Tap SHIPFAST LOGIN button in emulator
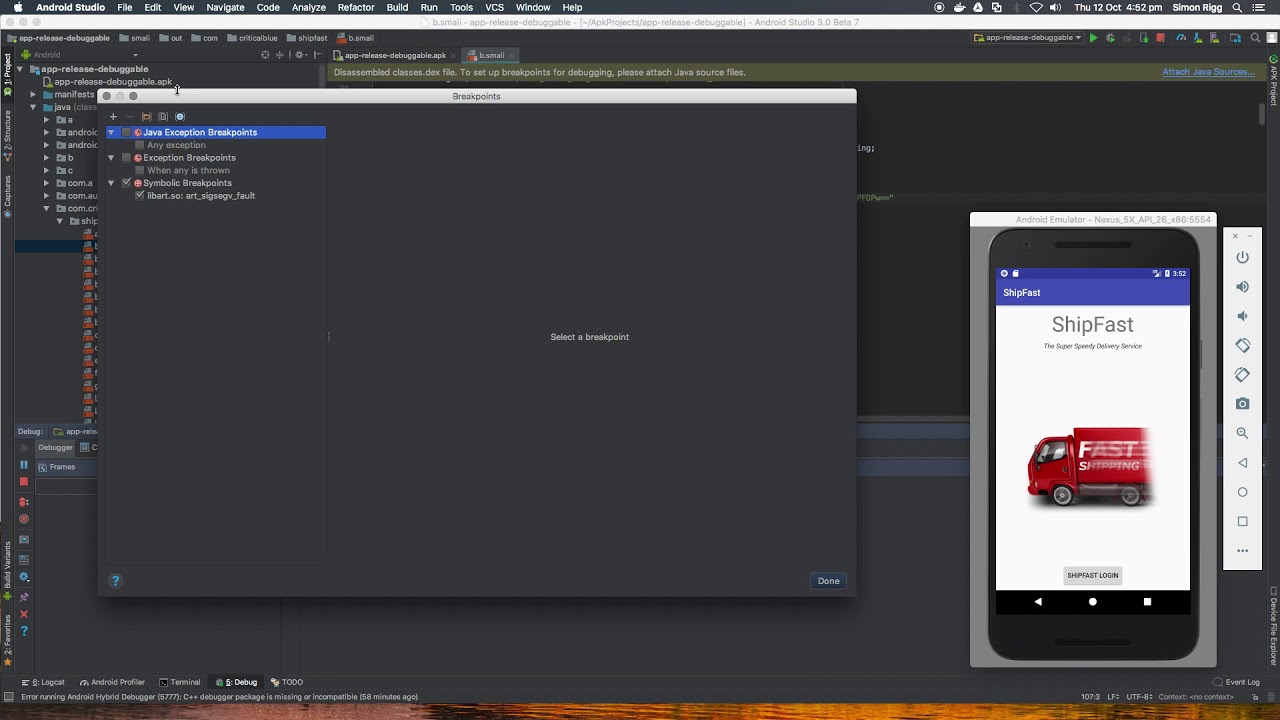Viewport: 1280px width, 720px height. point(1092,575)
